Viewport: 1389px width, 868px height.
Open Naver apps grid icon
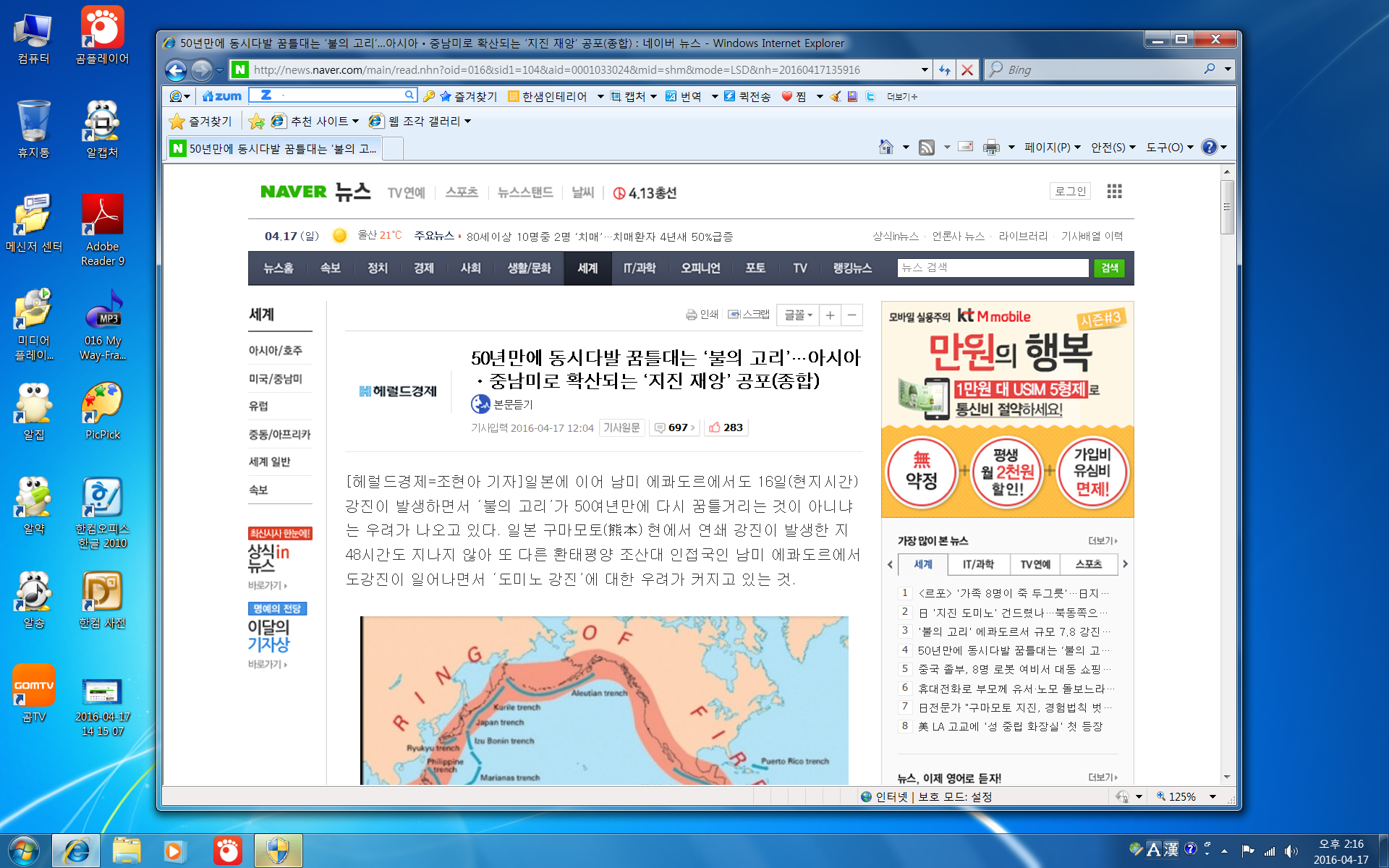click(1114, 191)
